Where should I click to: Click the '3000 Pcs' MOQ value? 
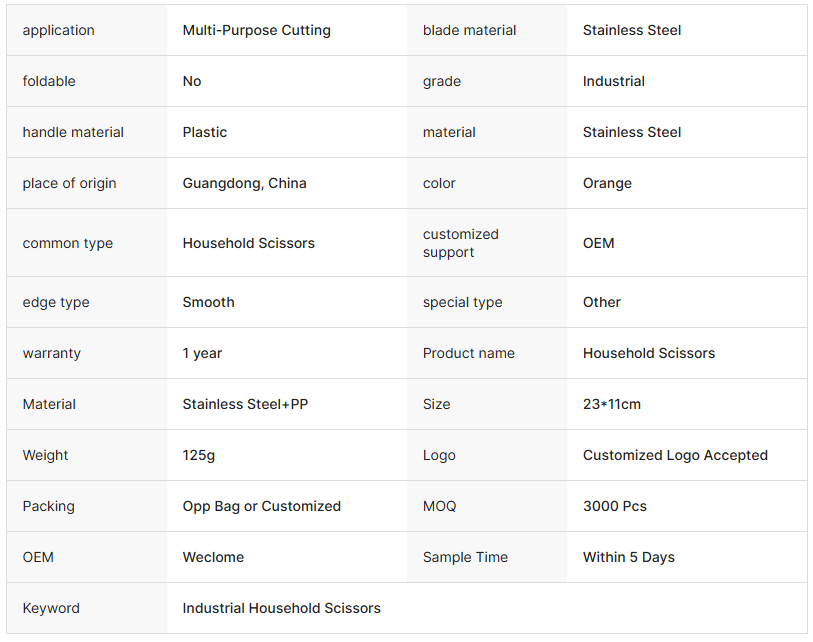[x=614, y=506]
